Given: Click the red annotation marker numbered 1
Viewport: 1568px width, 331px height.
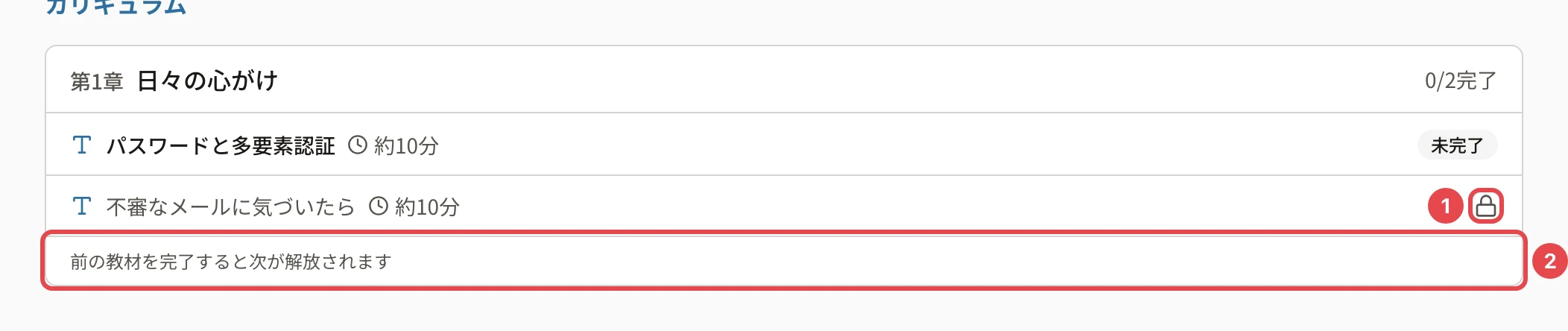Looking at the screenshot, I should click(1446, 206).
